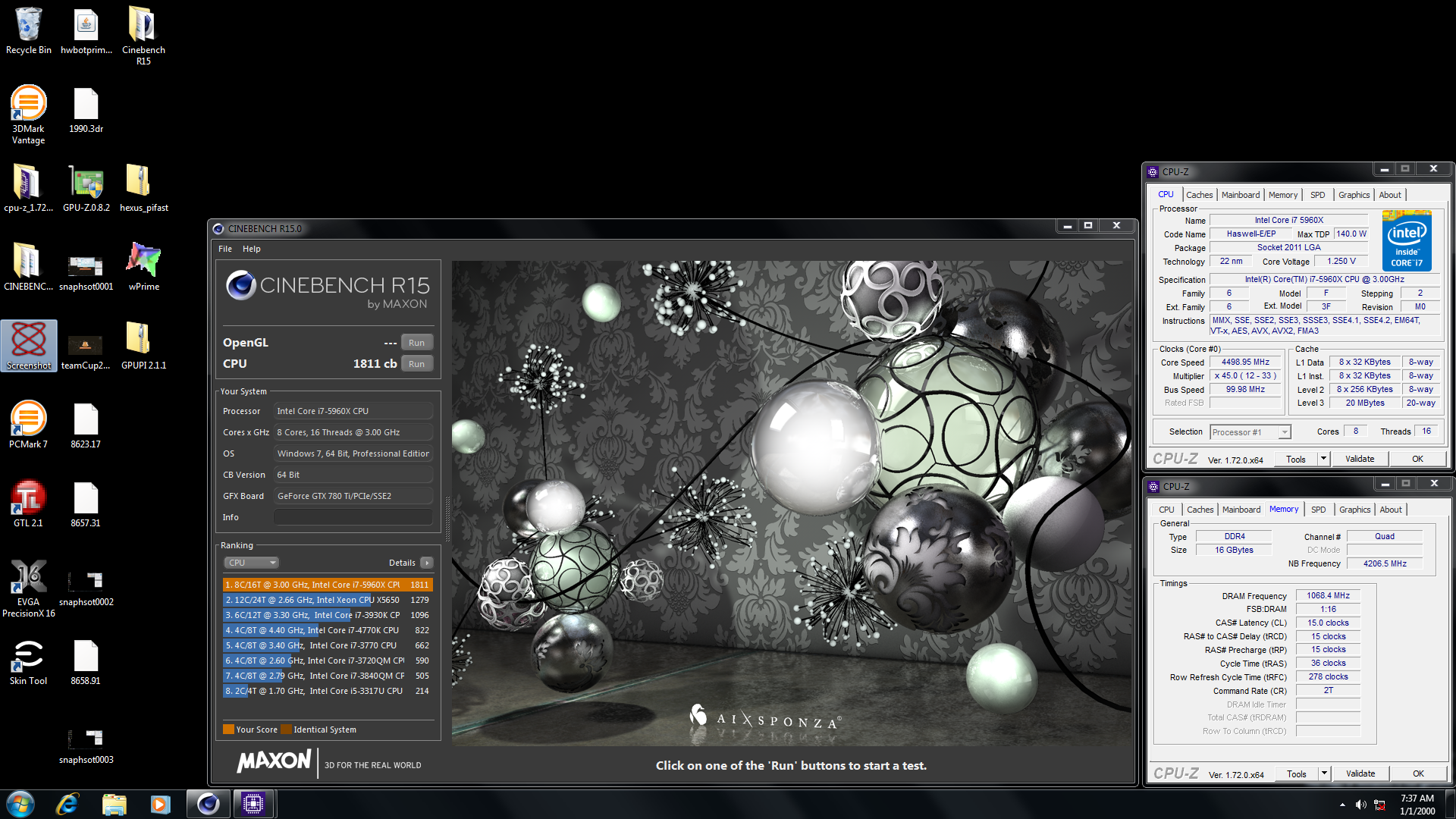Launch 3DMark Vantage desktop shortcut
This screenshot has width=1456, height=819.
click(x=29, y=115)
